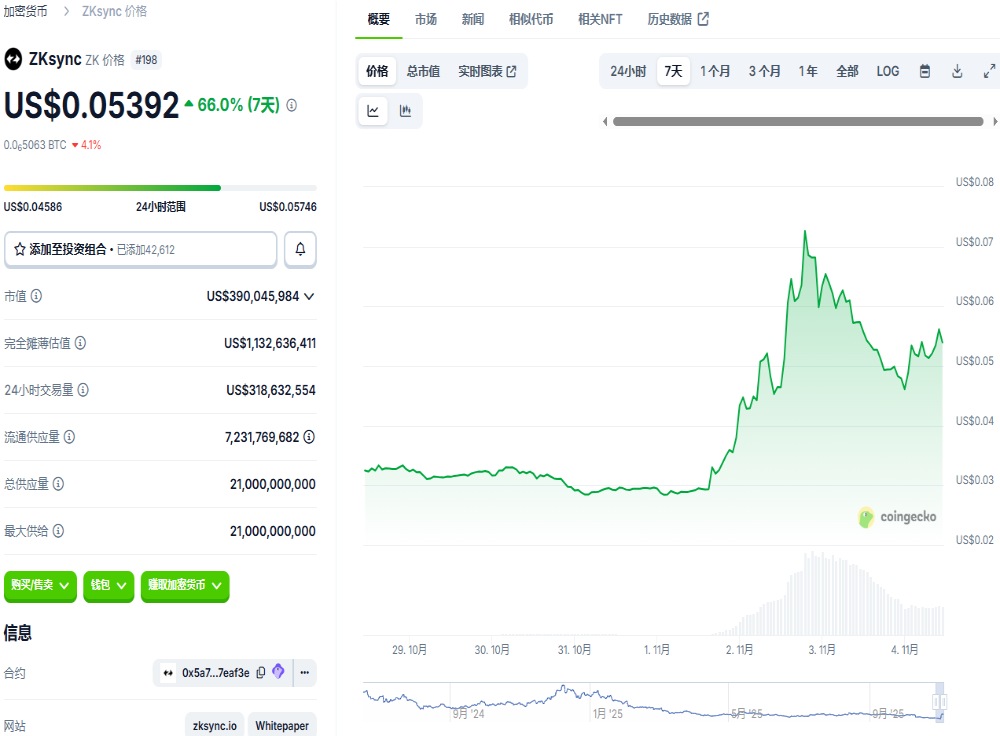Switch to the candlestick chart icon

point(405,111)
